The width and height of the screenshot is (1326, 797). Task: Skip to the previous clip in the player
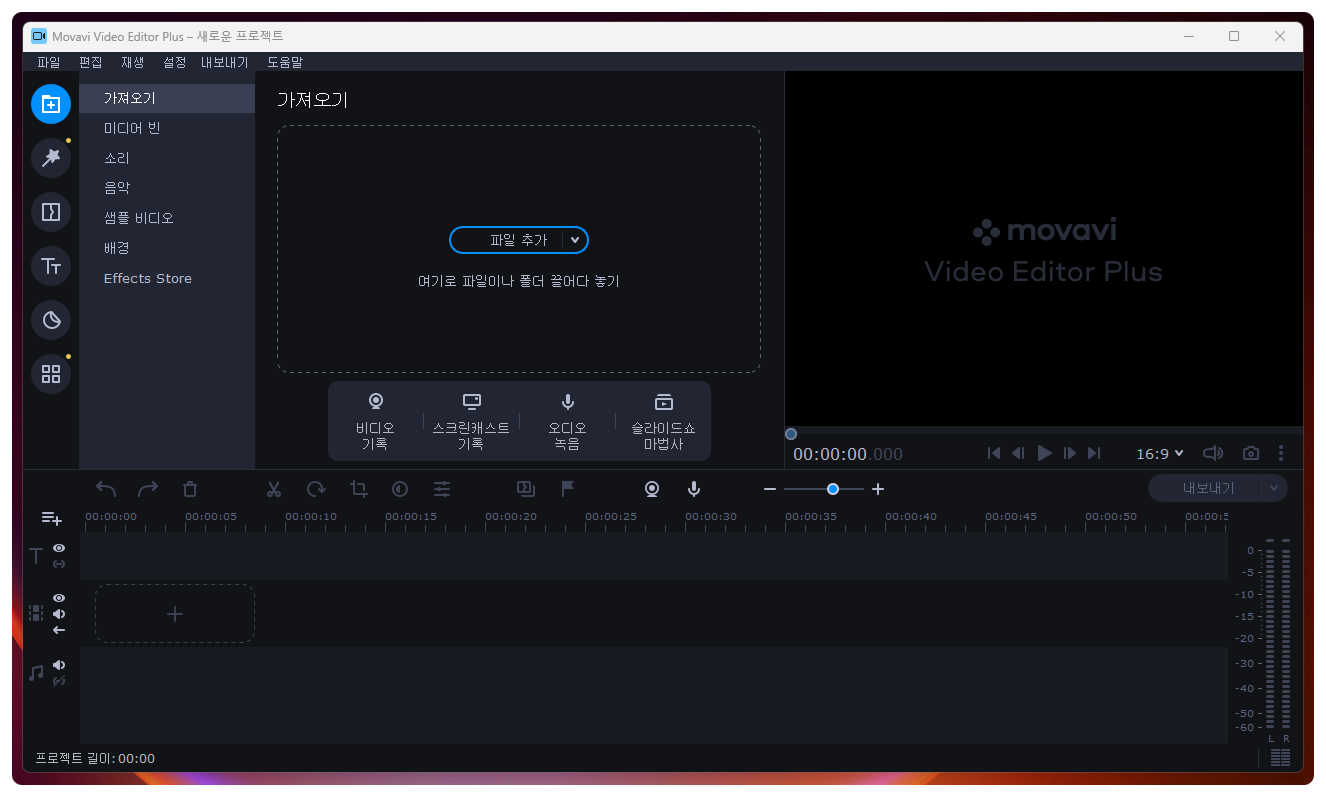pos(994,453)
